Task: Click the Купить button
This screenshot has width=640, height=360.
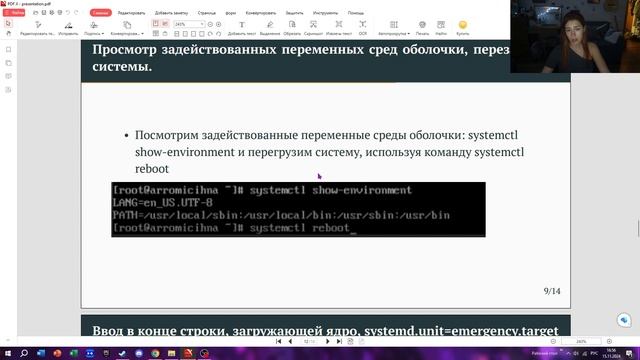Action: 462,28
